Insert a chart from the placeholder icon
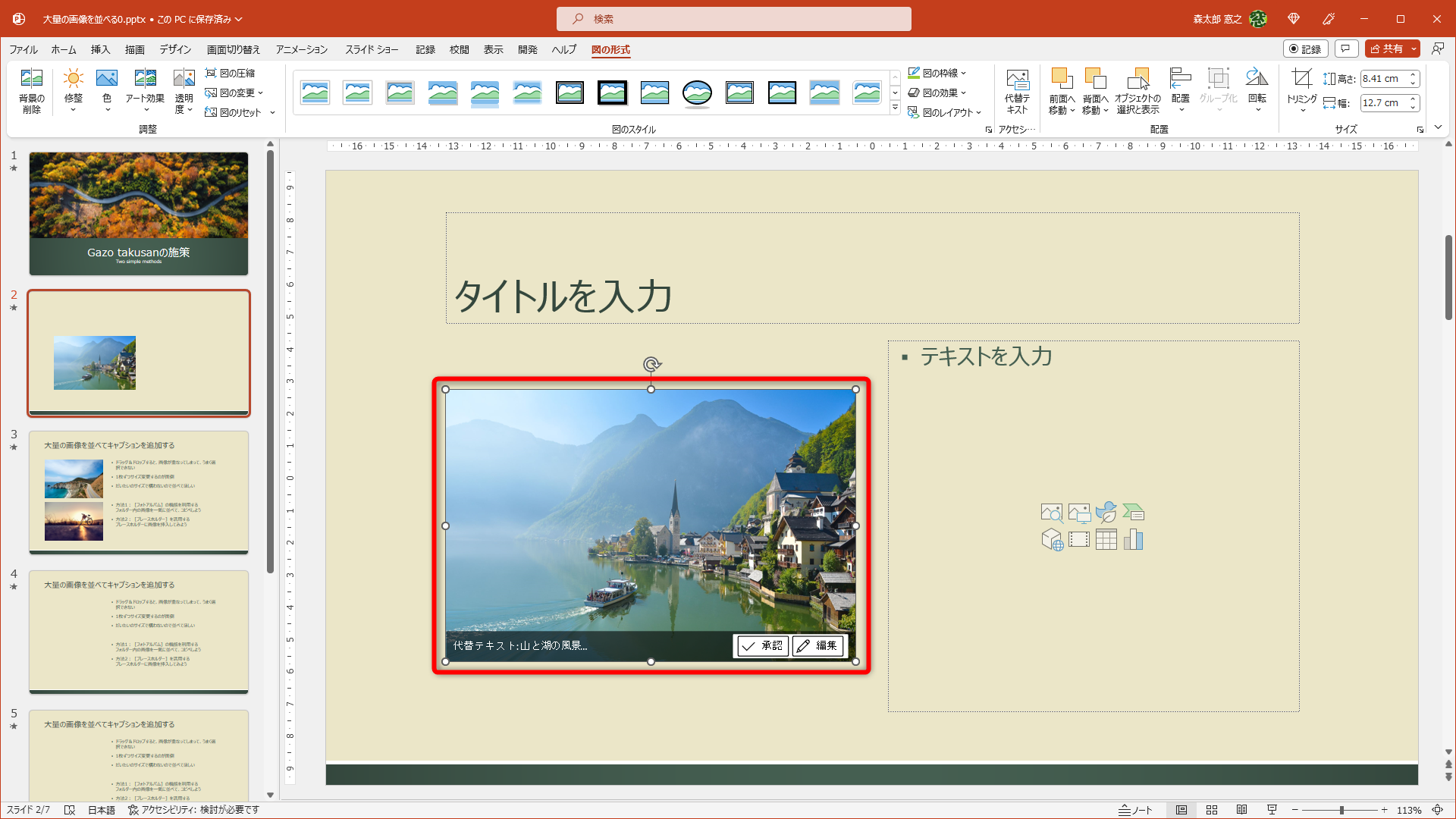Screen dimensions: 1456x819 pos(1133,540)
